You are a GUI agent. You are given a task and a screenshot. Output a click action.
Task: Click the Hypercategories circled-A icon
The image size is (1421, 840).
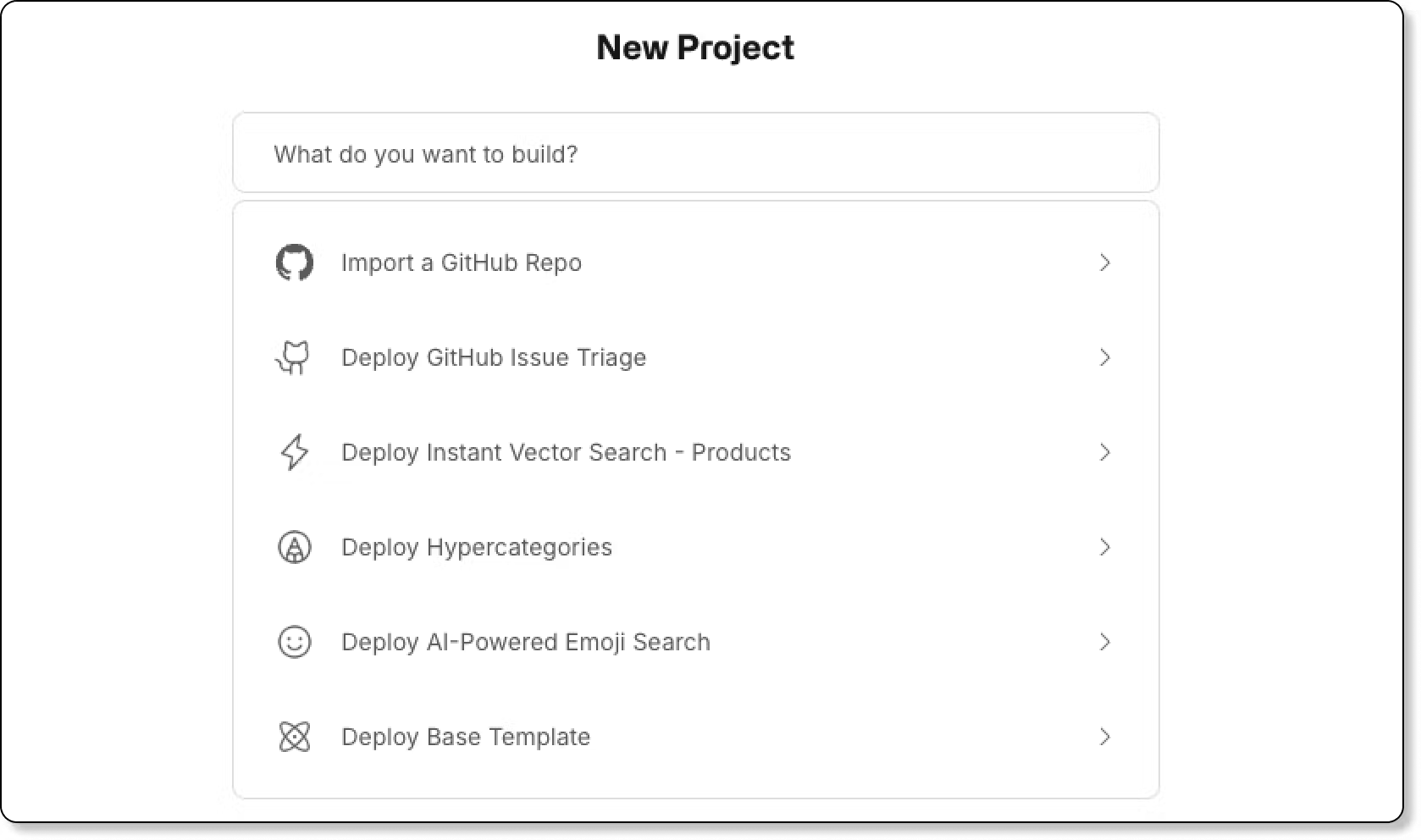click(295, 547)
